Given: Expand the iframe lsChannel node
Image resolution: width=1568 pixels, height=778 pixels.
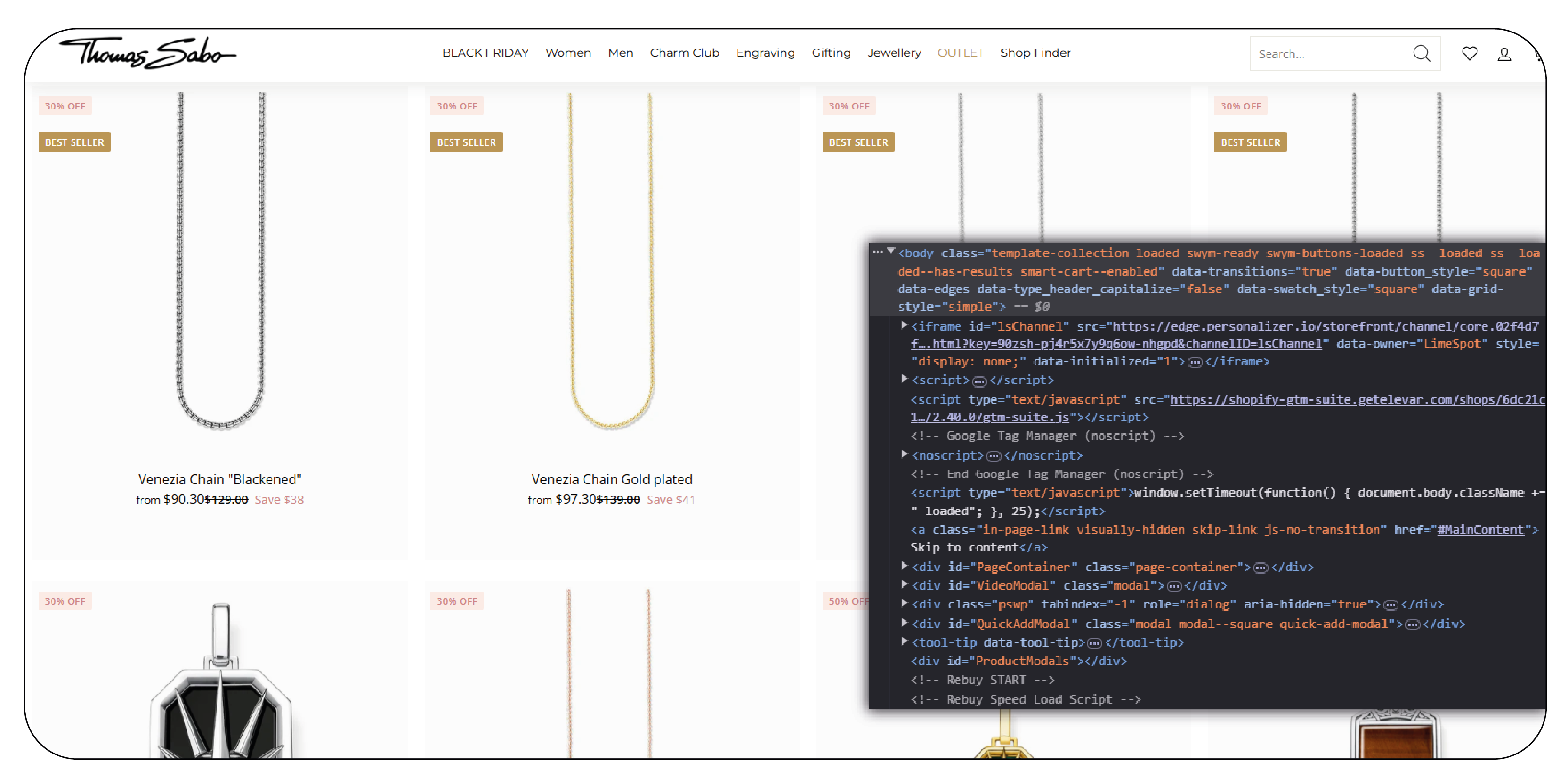Looking at the screenshot, I should pyautogui.click(x=905, y=325).
